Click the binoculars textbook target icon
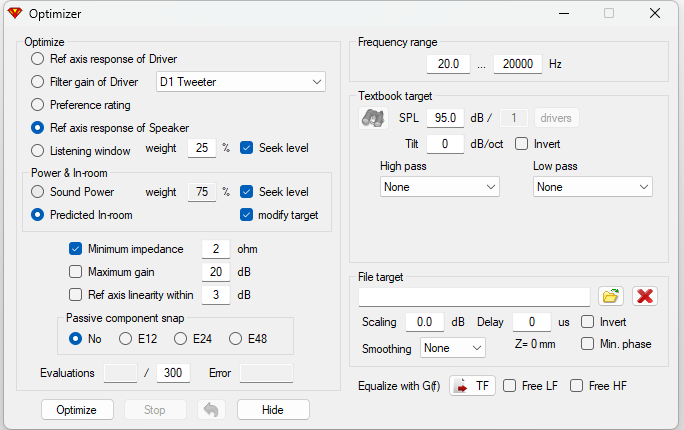The width and height of the screenshot is (684, 430). [373, 118]
